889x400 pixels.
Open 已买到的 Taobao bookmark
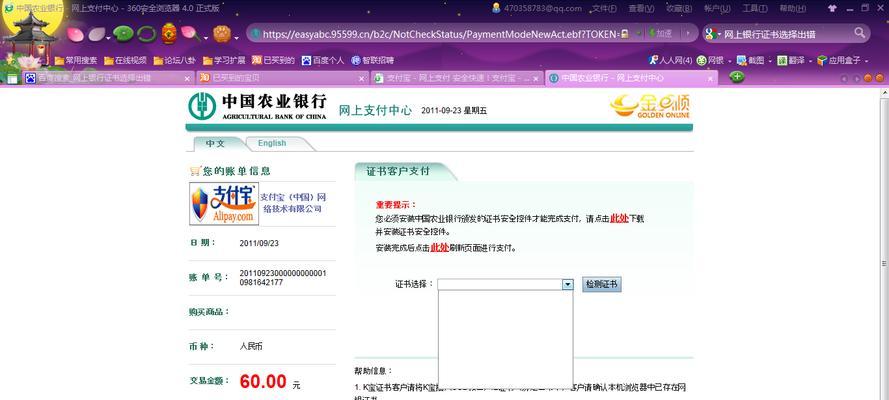[273, 60]
